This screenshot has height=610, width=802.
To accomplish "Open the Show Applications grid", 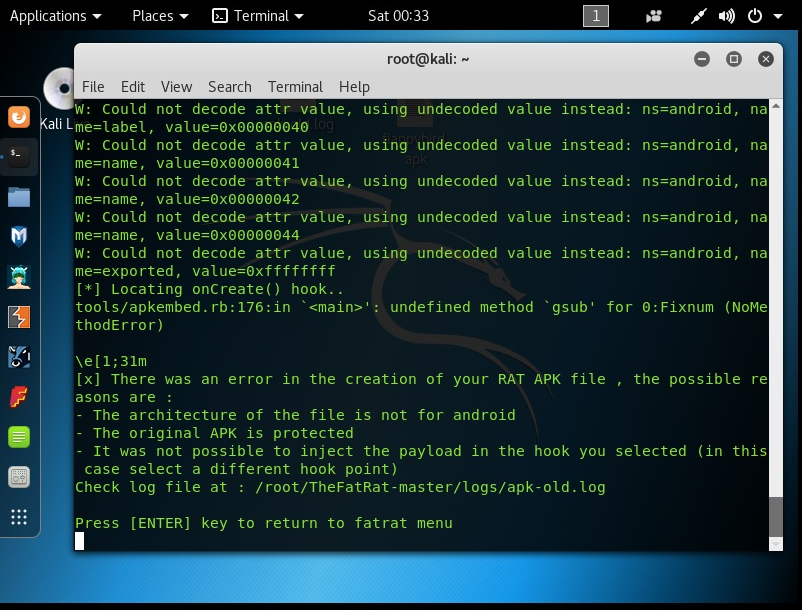I will point(18,516).
